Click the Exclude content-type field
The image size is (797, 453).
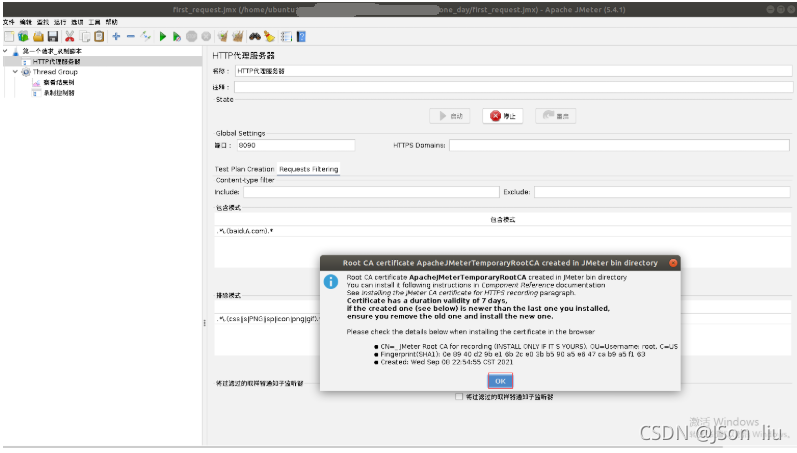click(662, 192)
